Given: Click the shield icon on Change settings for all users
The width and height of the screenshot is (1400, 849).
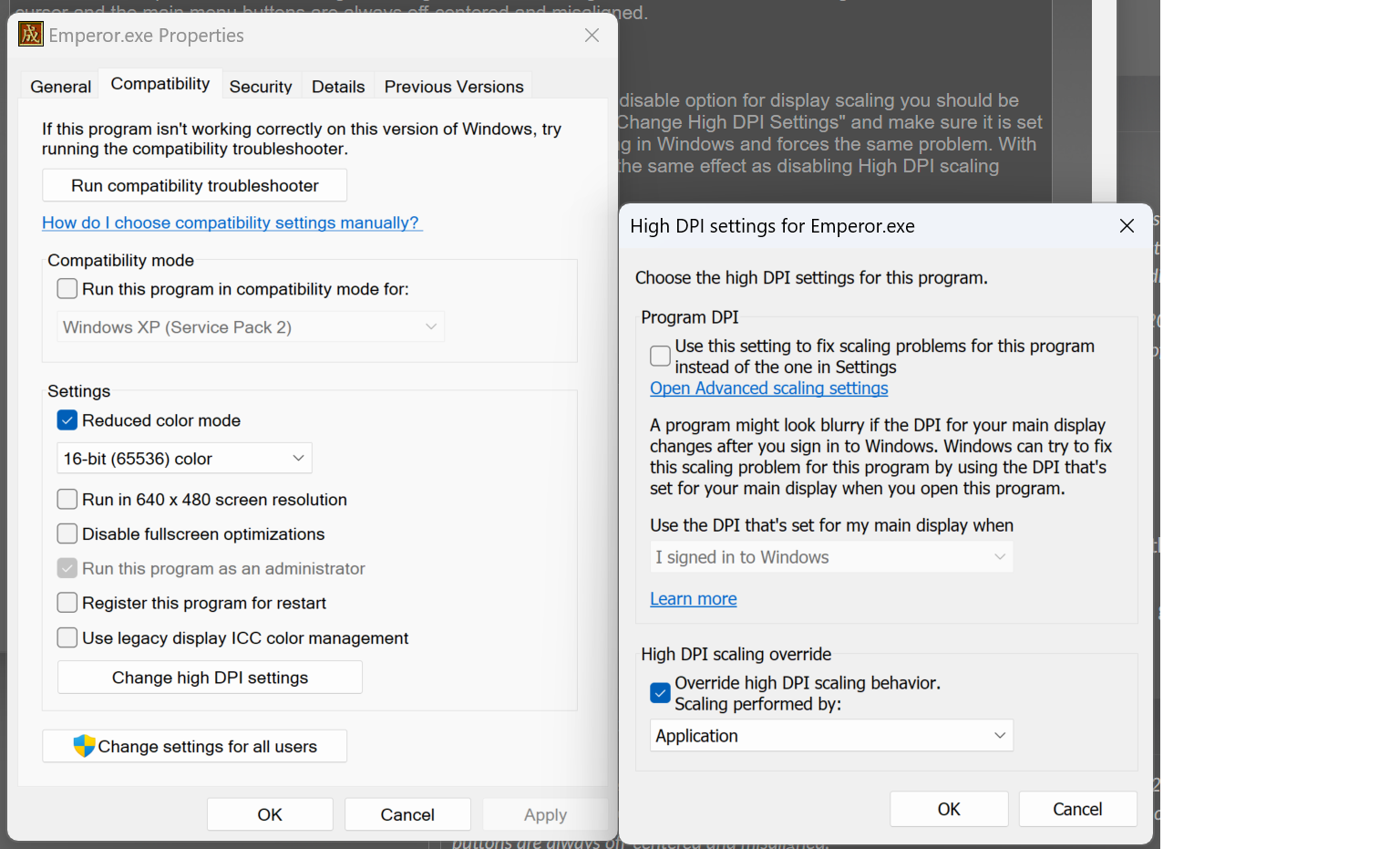Looking at the screenshot, I should pyautogui.click(x=84, y=746).
